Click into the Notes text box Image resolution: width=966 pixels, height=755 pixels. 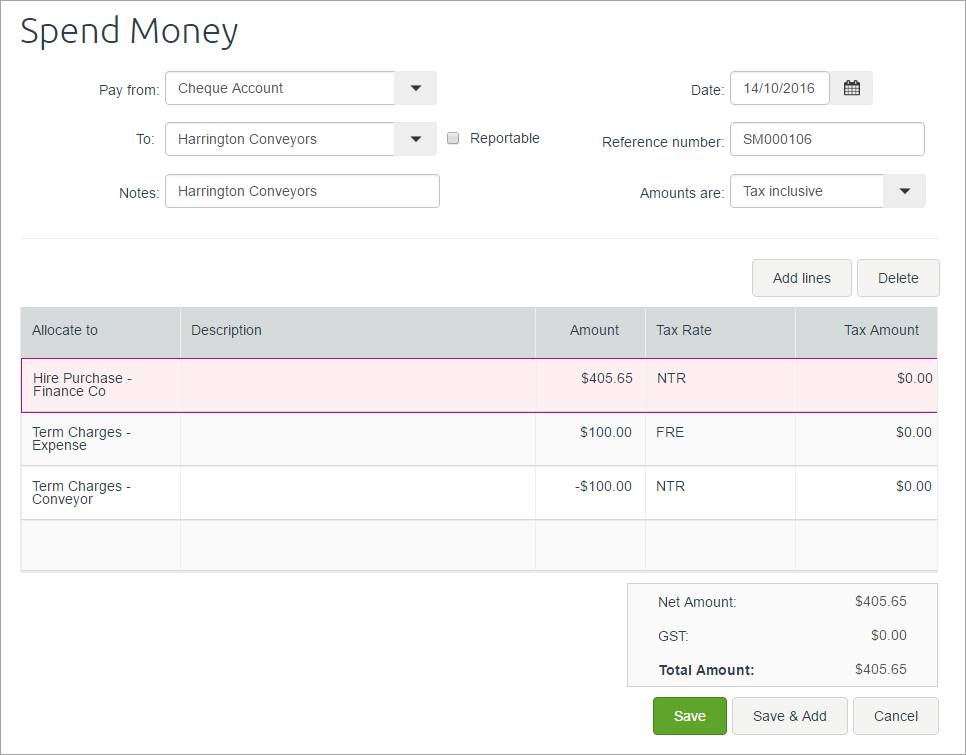(302, 191)
